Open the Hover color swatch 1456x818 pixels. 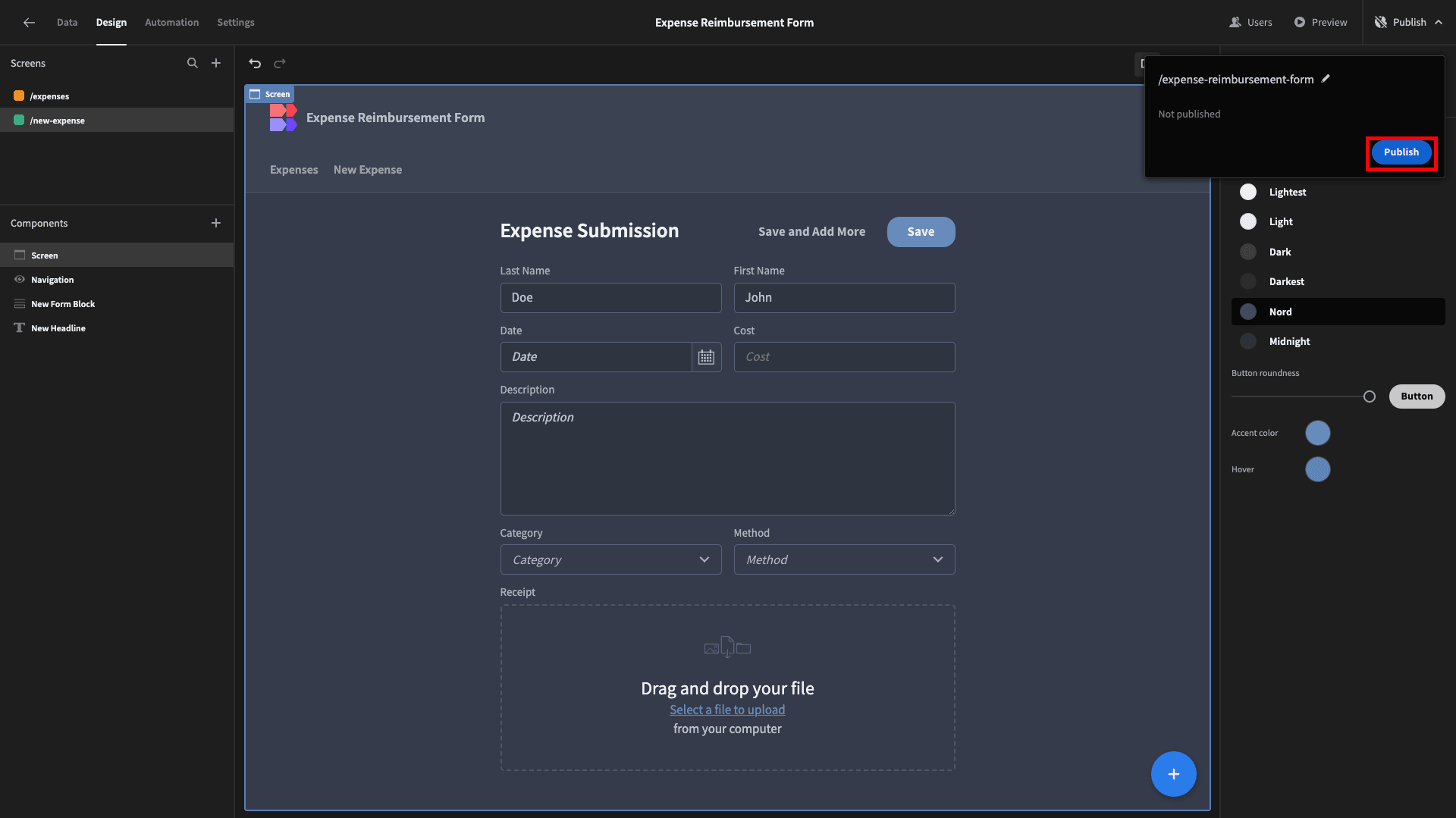tap(1317, 470)
